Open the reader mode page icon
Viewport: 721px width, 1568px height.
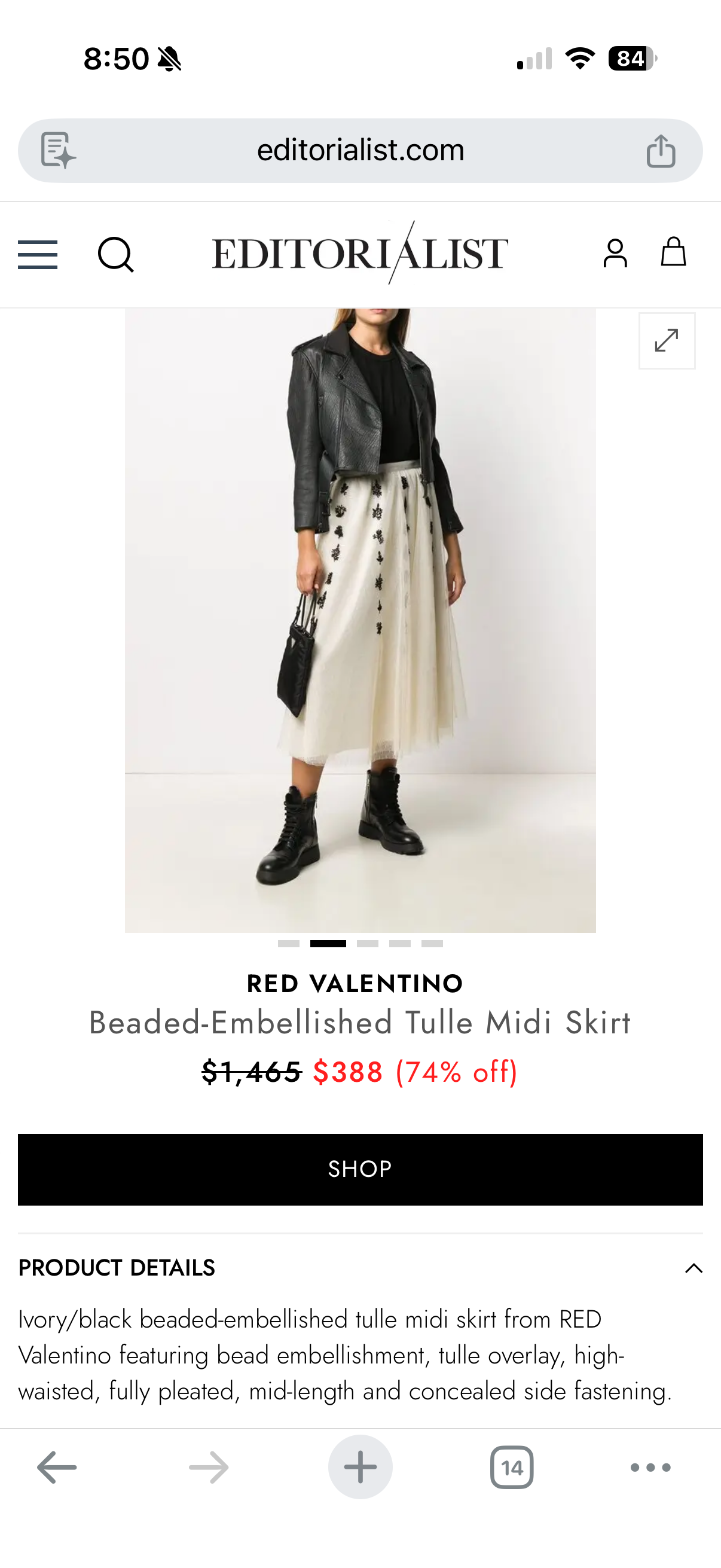point(58,150)
